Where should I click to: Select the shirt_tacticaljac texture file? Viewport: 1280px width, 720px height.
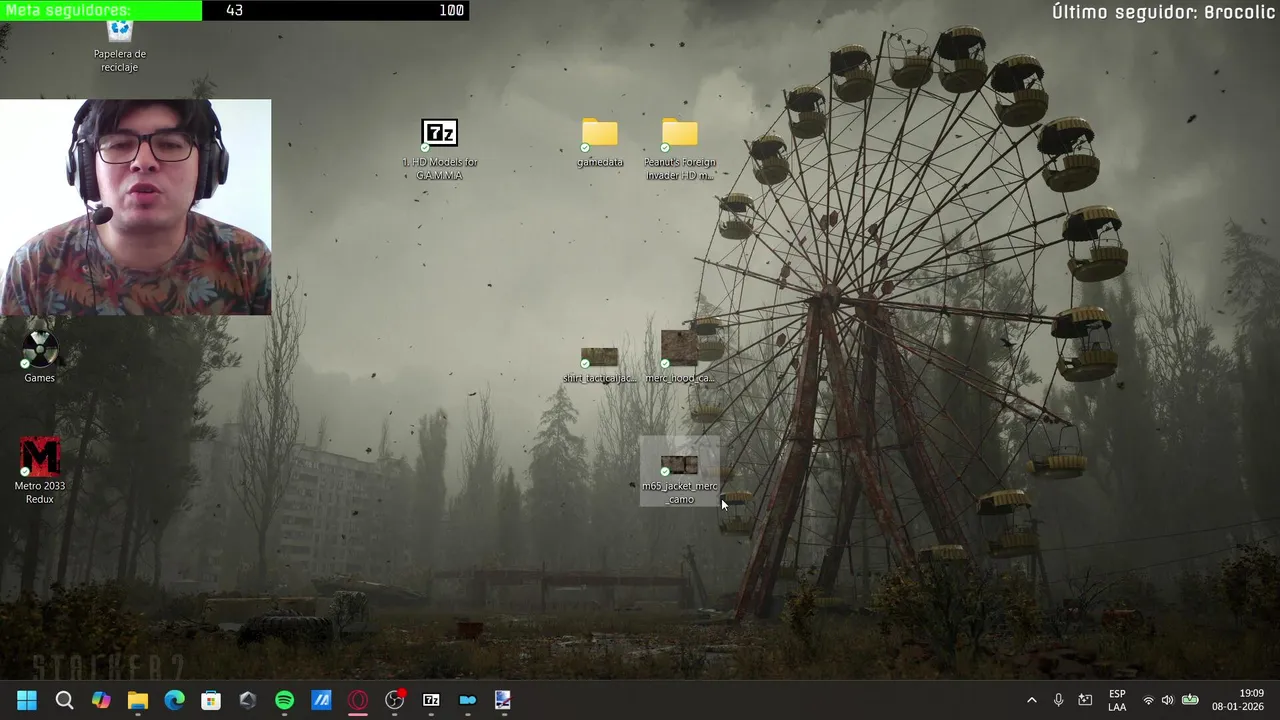coord(599,365)
